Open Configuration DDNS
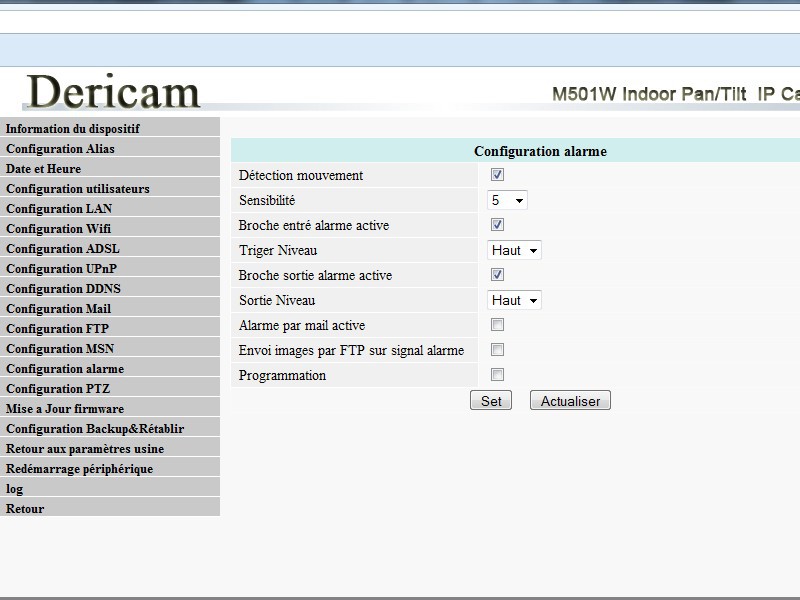This screenshot has width=800, height=600. (110, 287)
